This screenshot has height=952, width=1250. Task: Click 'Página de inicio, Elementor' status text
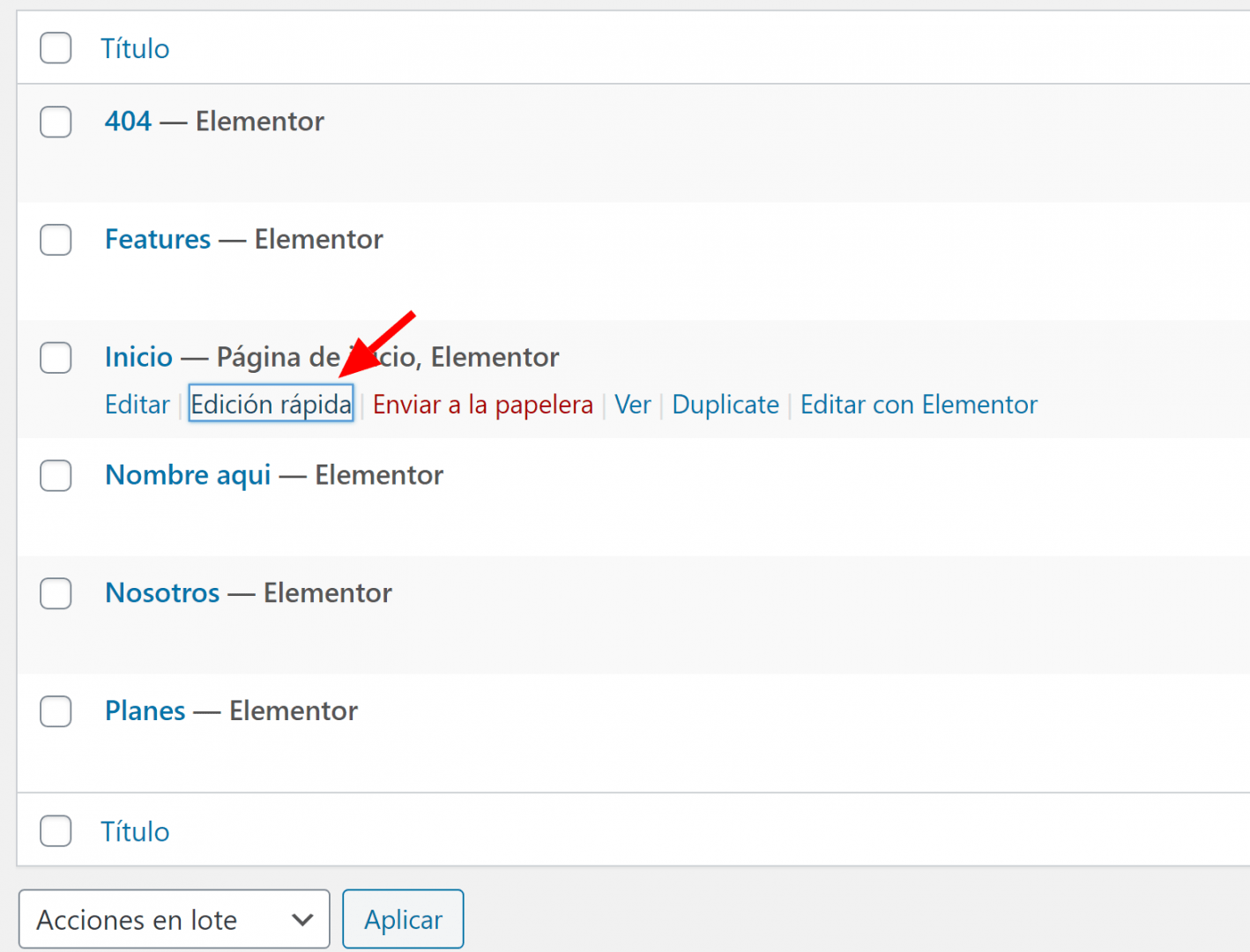(388, 357)
